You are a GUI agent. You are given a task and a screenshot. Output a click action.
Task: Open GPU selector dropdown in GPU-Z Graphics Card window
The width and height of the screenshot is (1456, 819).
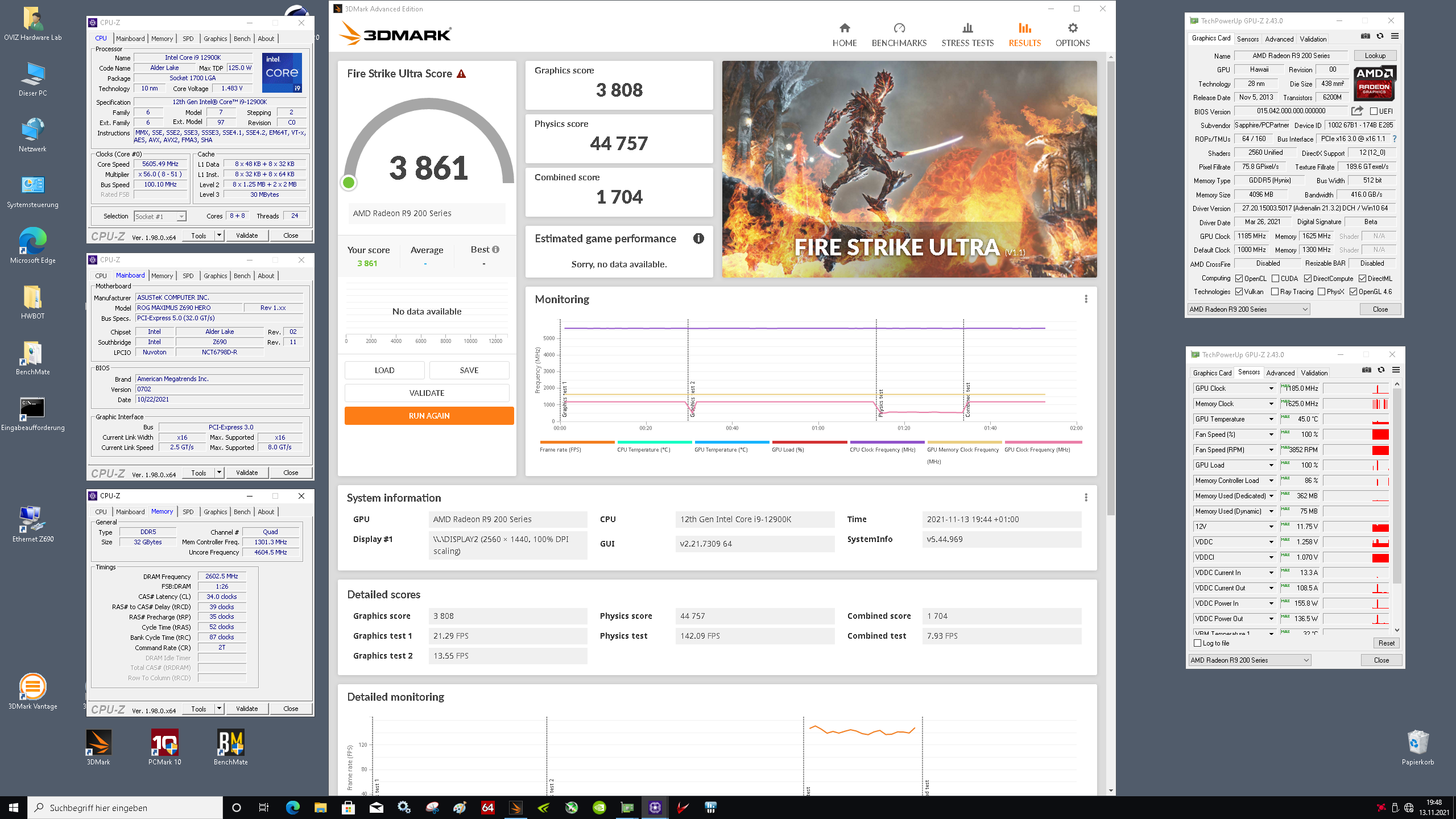[1248, 309]
